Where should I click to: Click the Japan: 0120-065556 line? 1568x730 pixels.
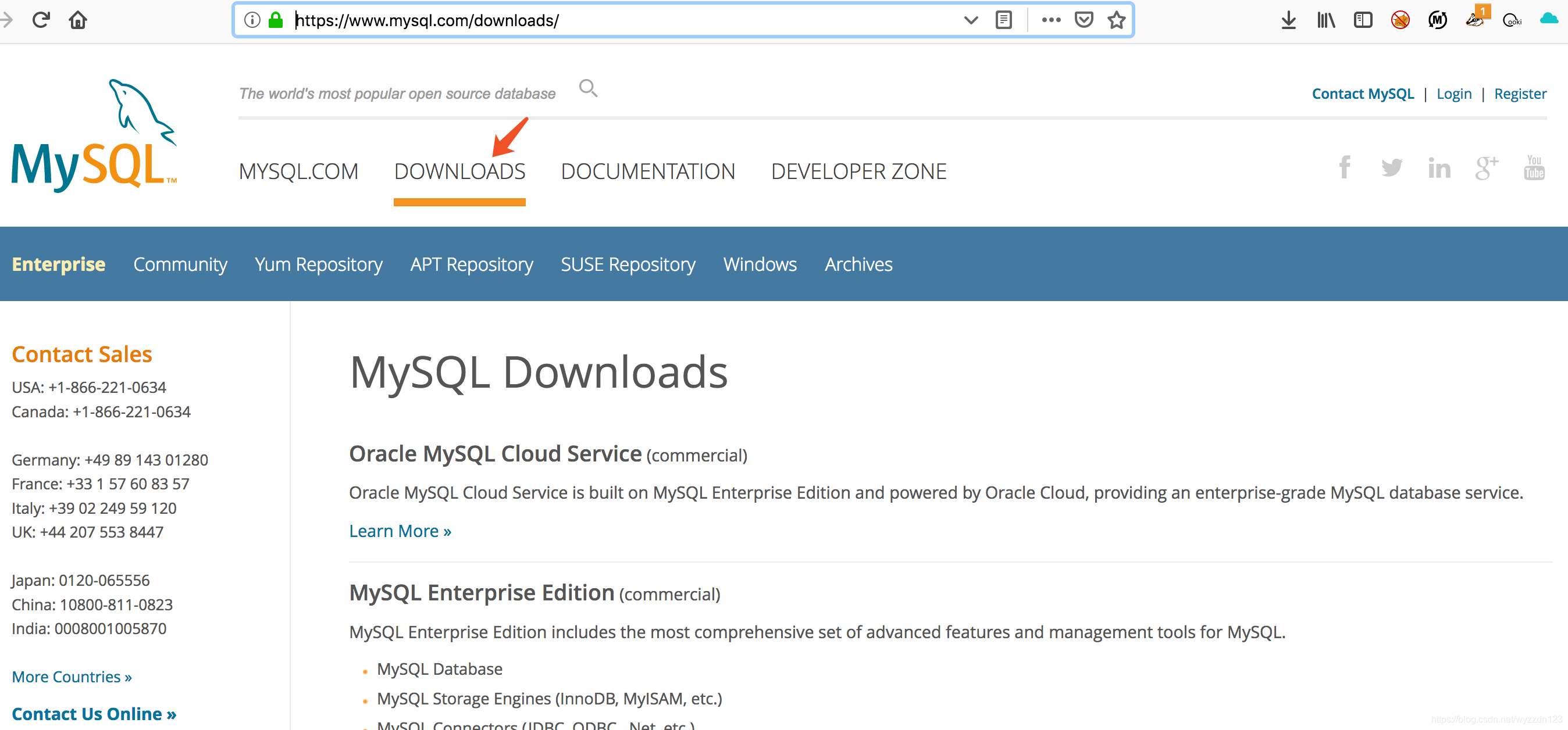(80, 581)
